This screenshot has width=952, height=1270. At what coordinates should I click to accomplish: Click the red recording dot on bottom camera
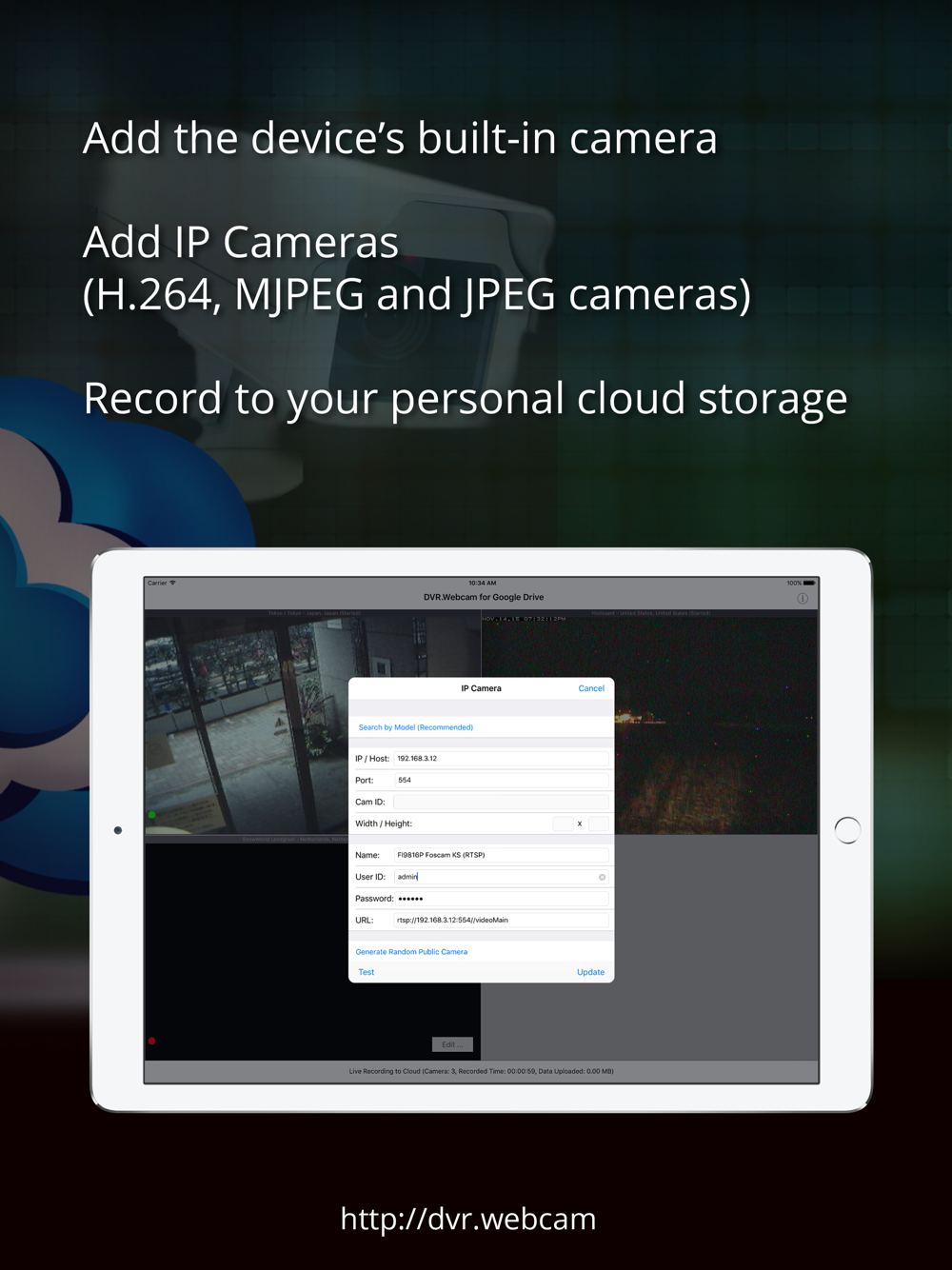click(x=152, y=1041)
